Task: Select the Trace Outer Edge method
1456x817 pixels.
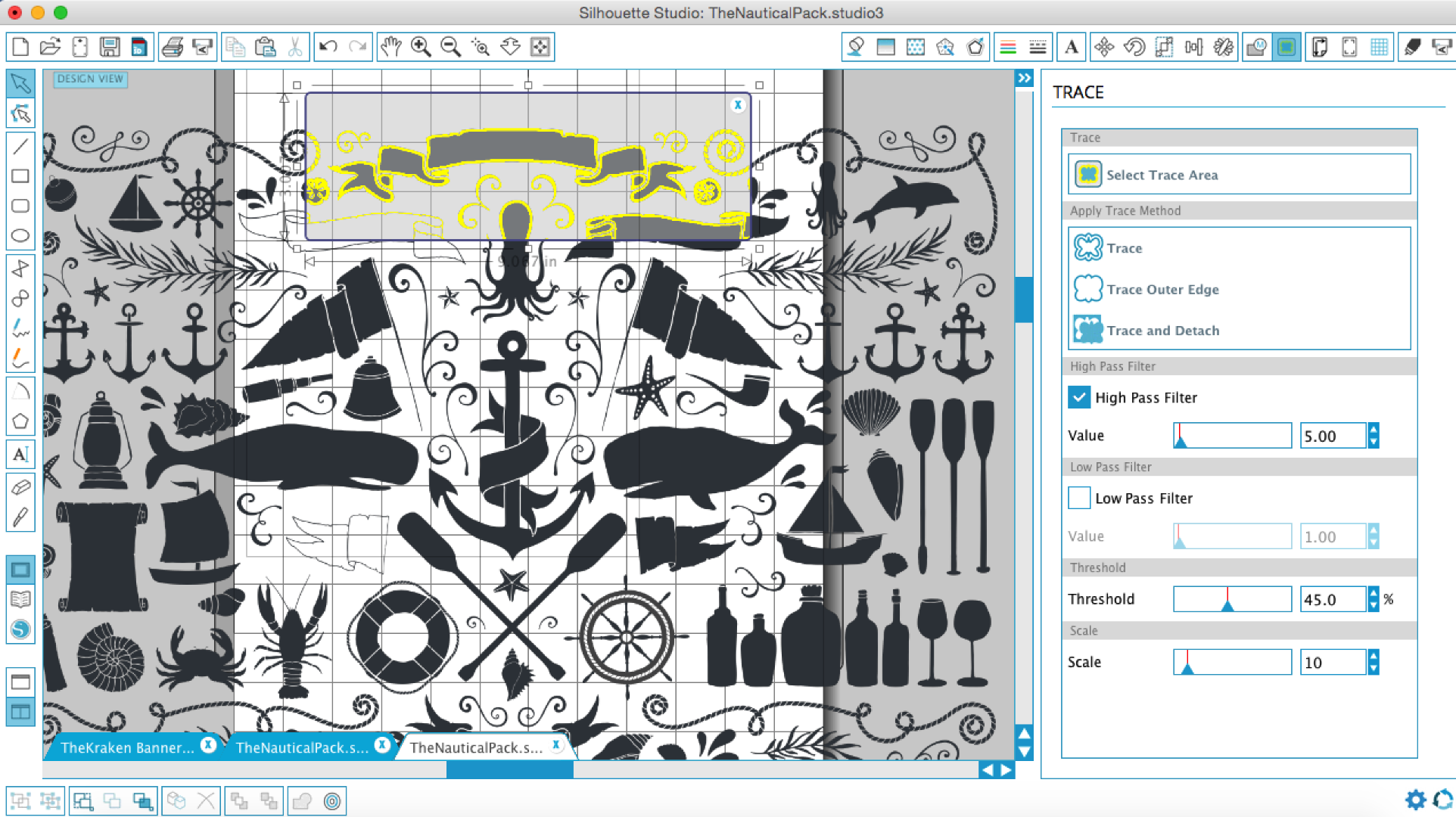Action: pyautogui.click(x=1163, y=289)
